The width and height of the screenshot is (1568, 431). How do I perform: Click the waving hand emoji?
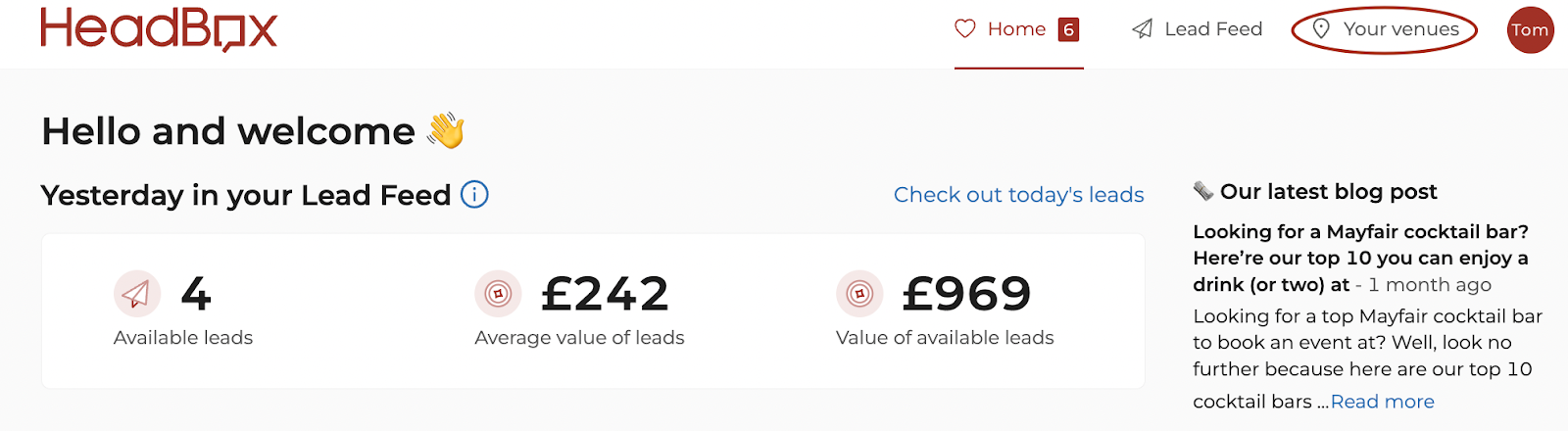pos(446,130)
